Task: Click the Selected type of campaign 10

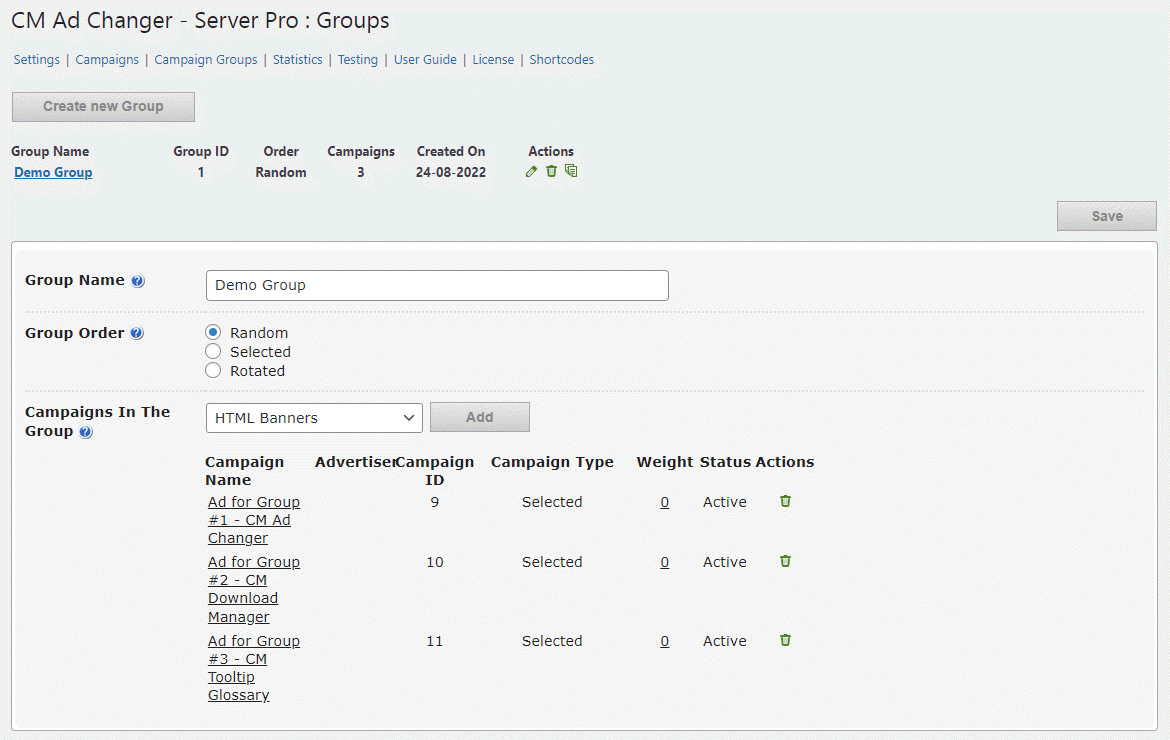Action: (552, 562)
